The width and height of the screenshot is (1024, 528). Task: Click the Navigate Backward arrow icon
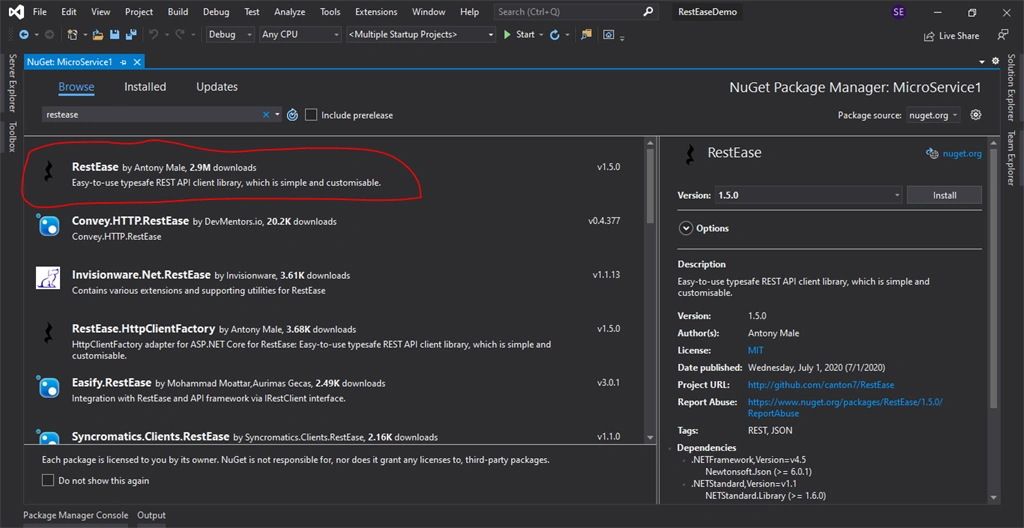coord(24,35)
